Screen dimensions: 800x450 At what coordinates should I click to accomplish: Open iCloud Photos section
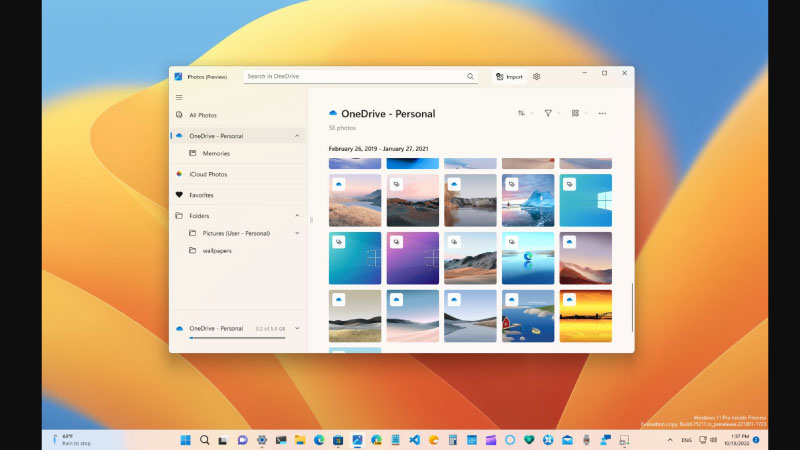208,174
